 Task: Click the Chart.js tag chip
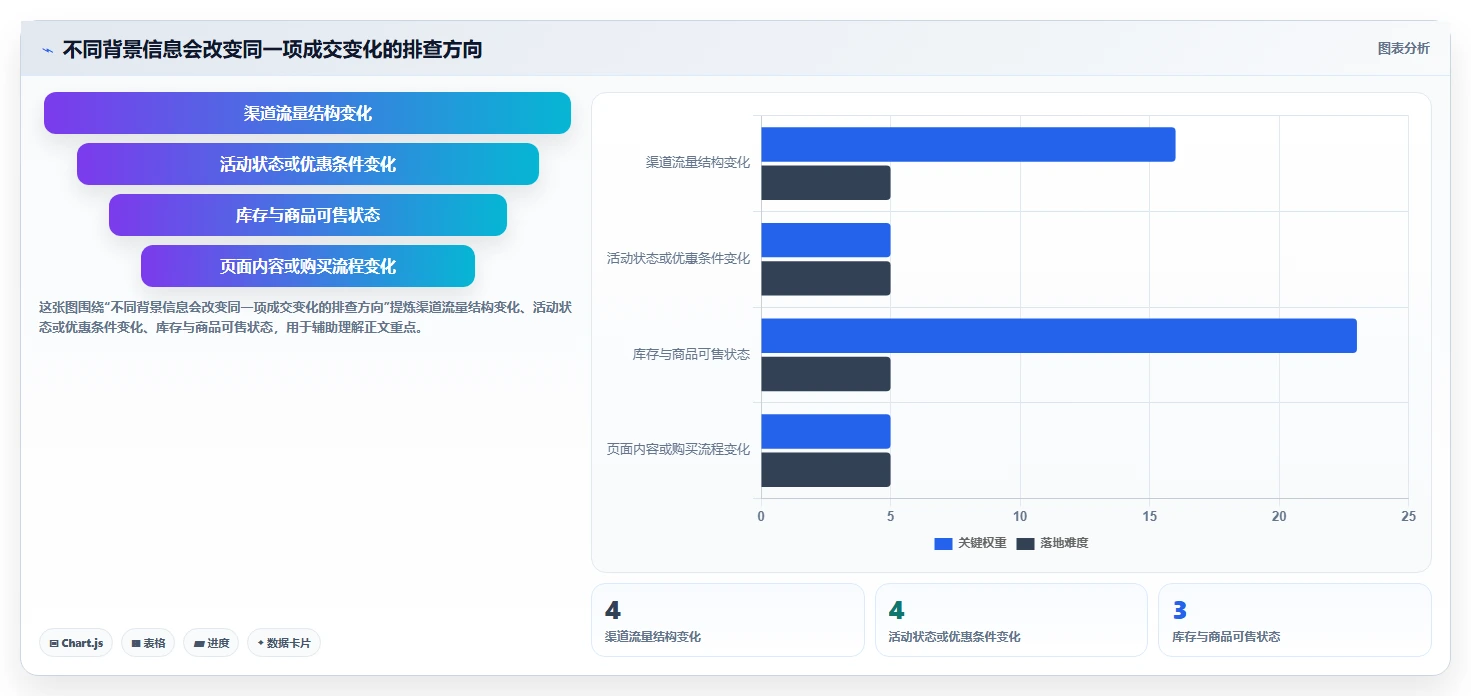coord(76,643)
